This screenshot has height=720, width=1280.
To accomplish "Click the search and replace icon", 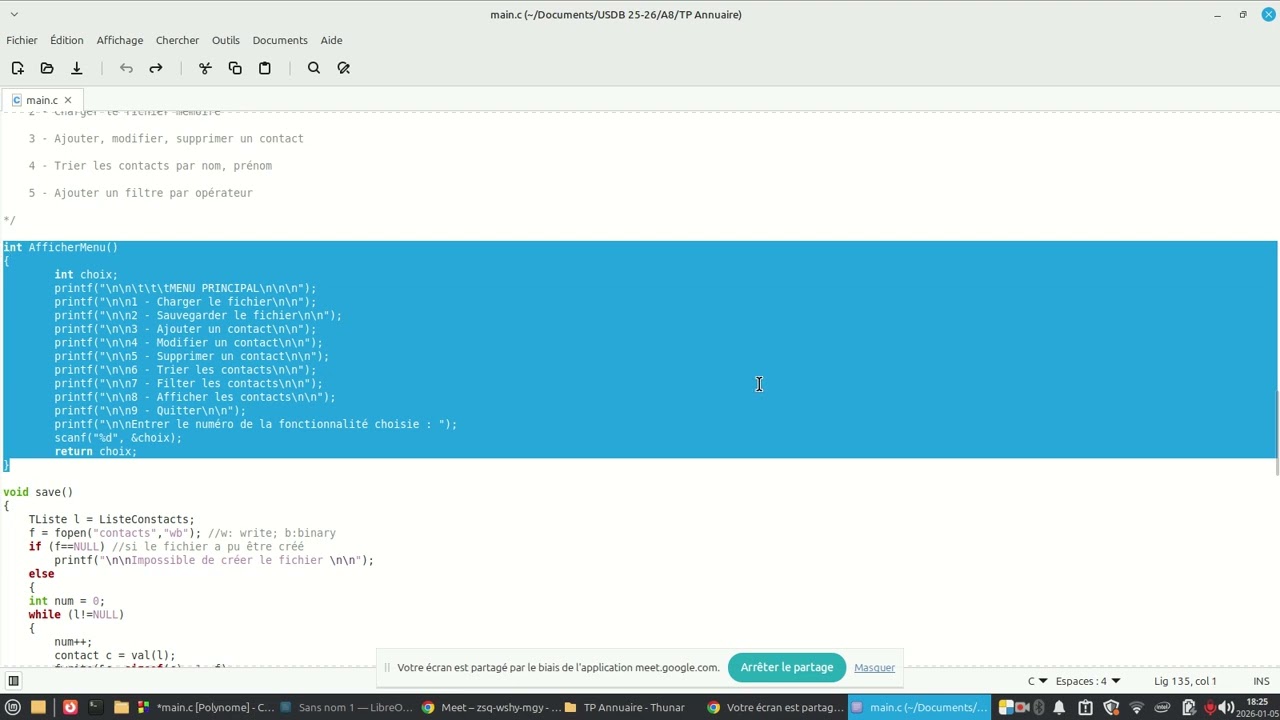I will 344,68.
